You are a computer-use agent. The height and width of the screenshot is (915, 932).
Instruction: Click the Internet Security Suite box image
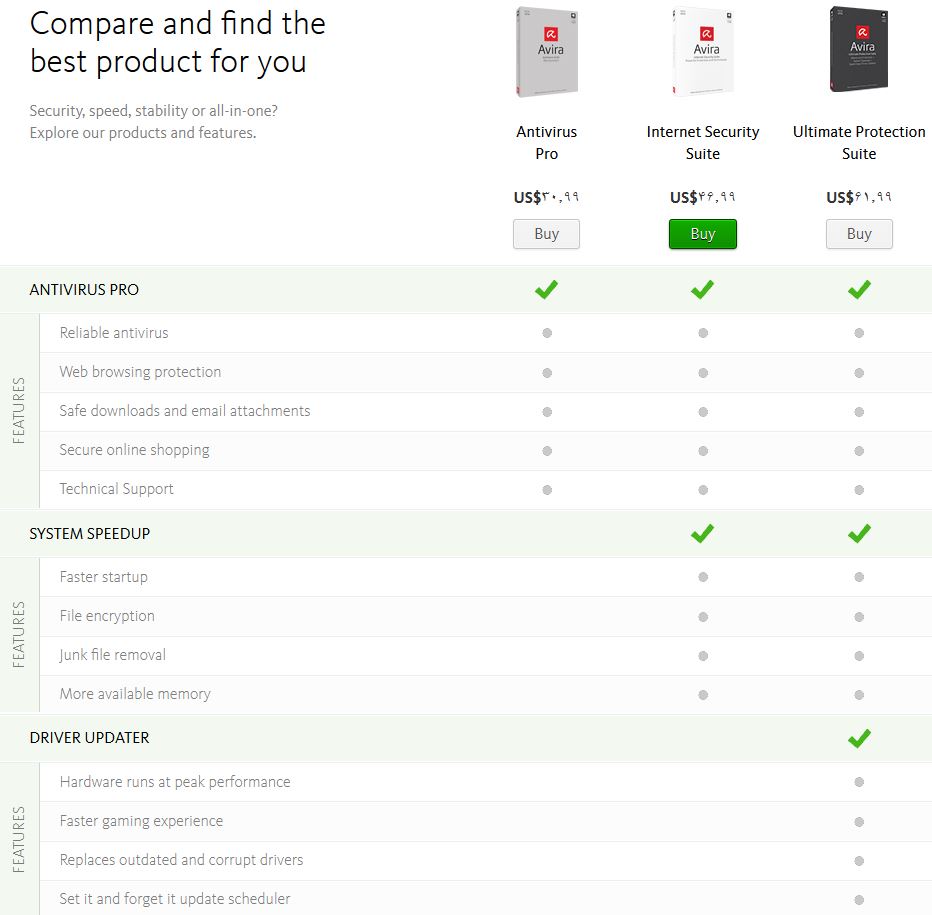click(702, 52)
